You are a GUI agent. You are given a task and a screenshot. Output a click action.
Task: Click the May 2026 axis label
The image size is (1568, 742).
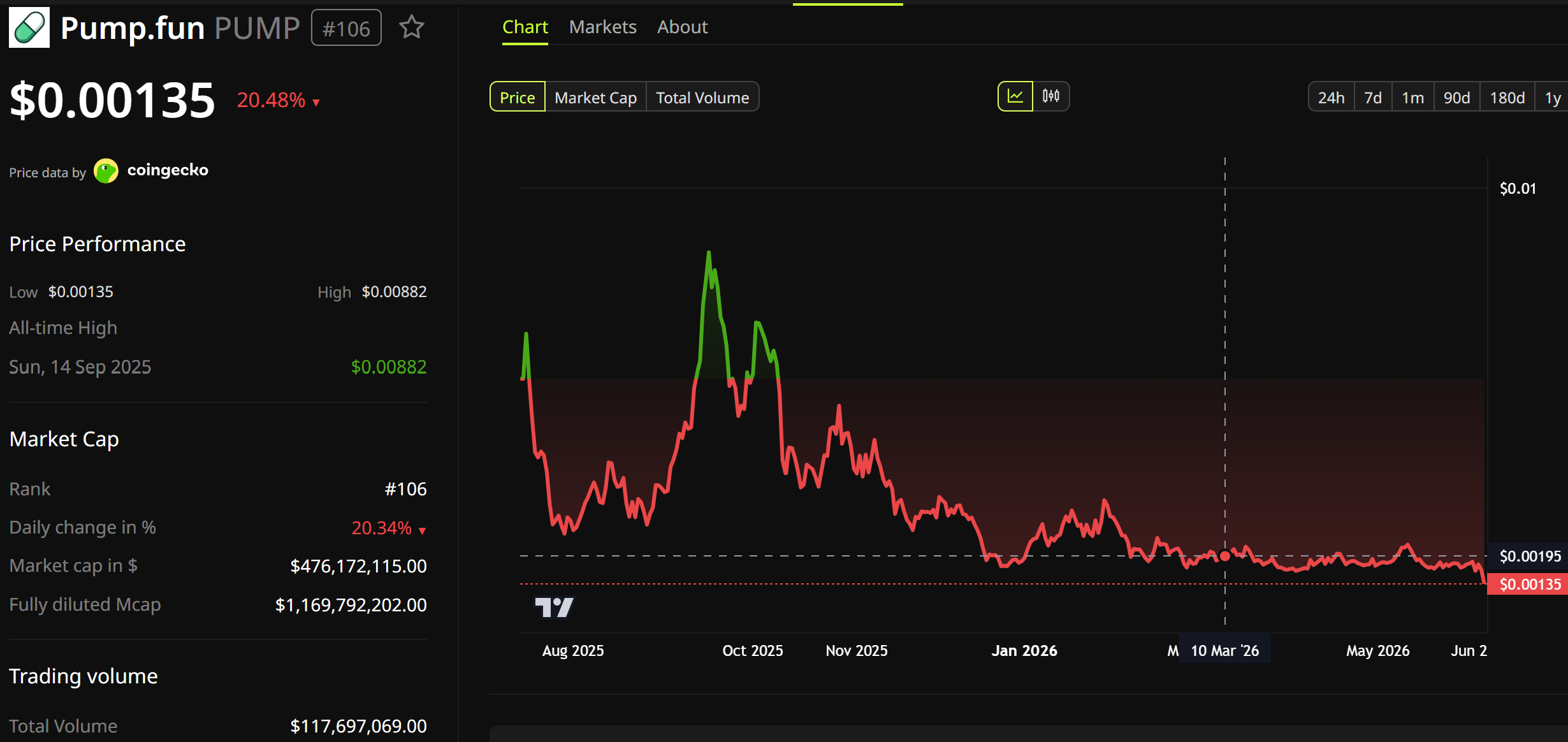pyautogui.click(x=1378, y=650)
